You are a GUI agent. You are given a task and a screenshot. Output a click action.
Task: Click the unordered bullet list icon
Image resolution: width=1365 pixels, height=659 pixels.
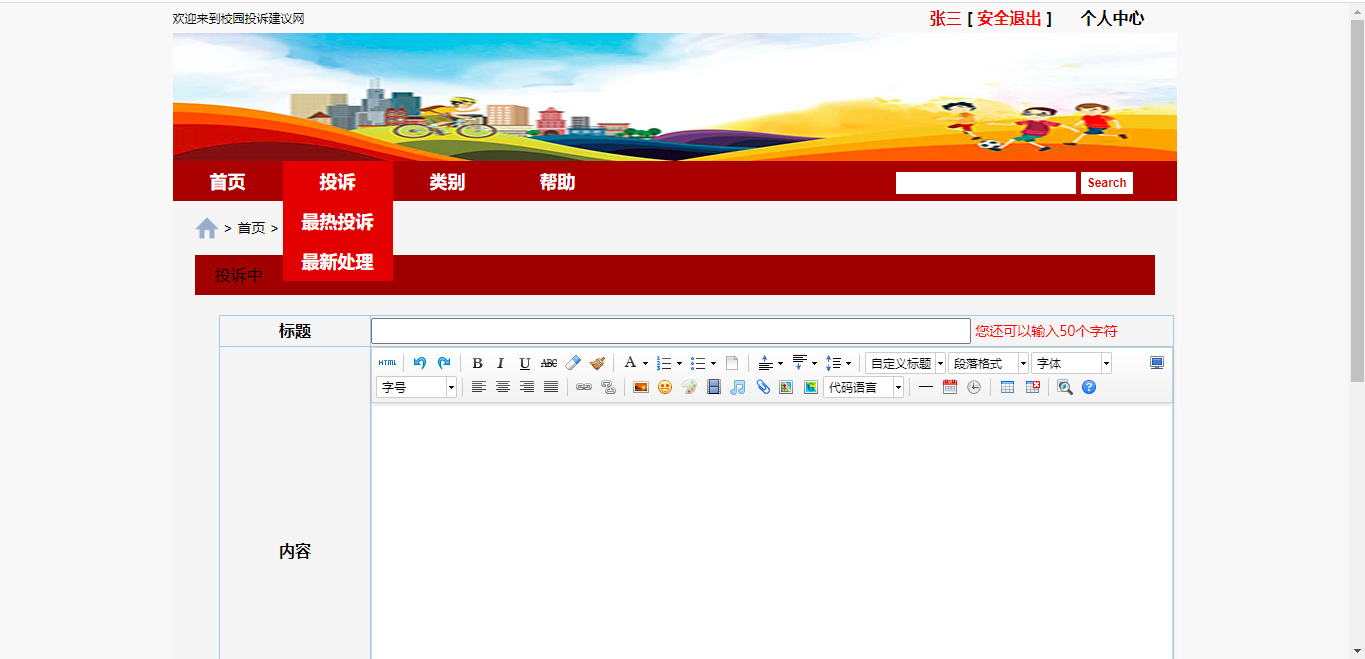pos(698,363)
